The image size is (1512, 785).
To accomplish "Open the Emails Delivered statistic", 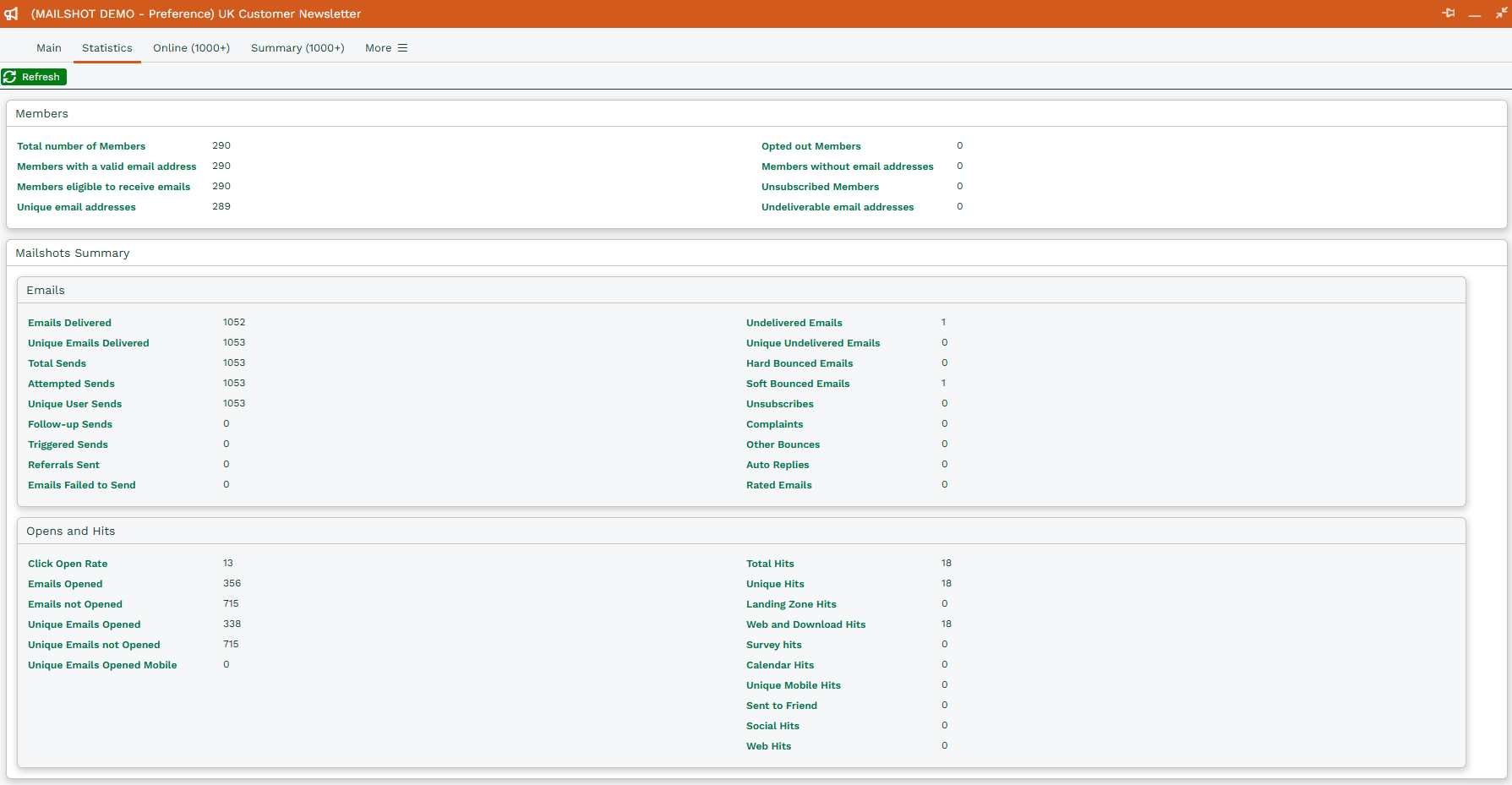I will (69, 323).
